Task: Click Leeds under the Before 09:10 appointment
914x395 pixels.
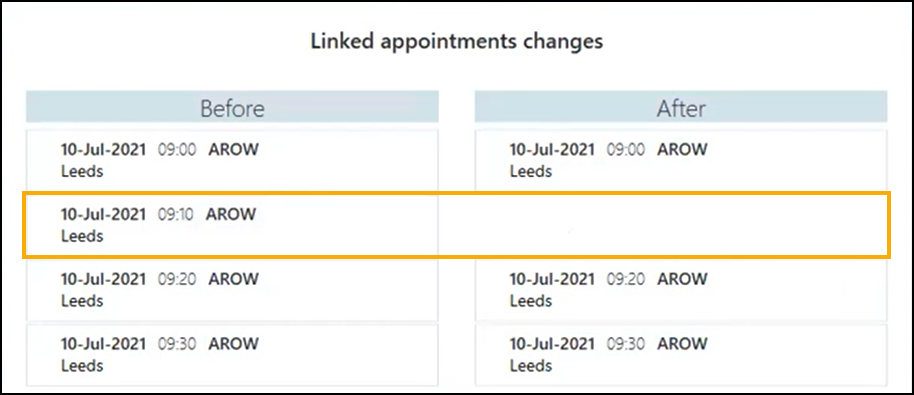Action: (x=82, y=236)
